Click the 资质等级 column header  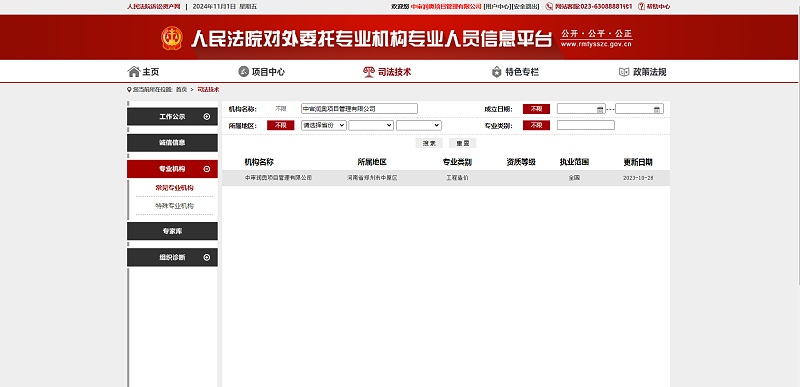pos(521,162)
